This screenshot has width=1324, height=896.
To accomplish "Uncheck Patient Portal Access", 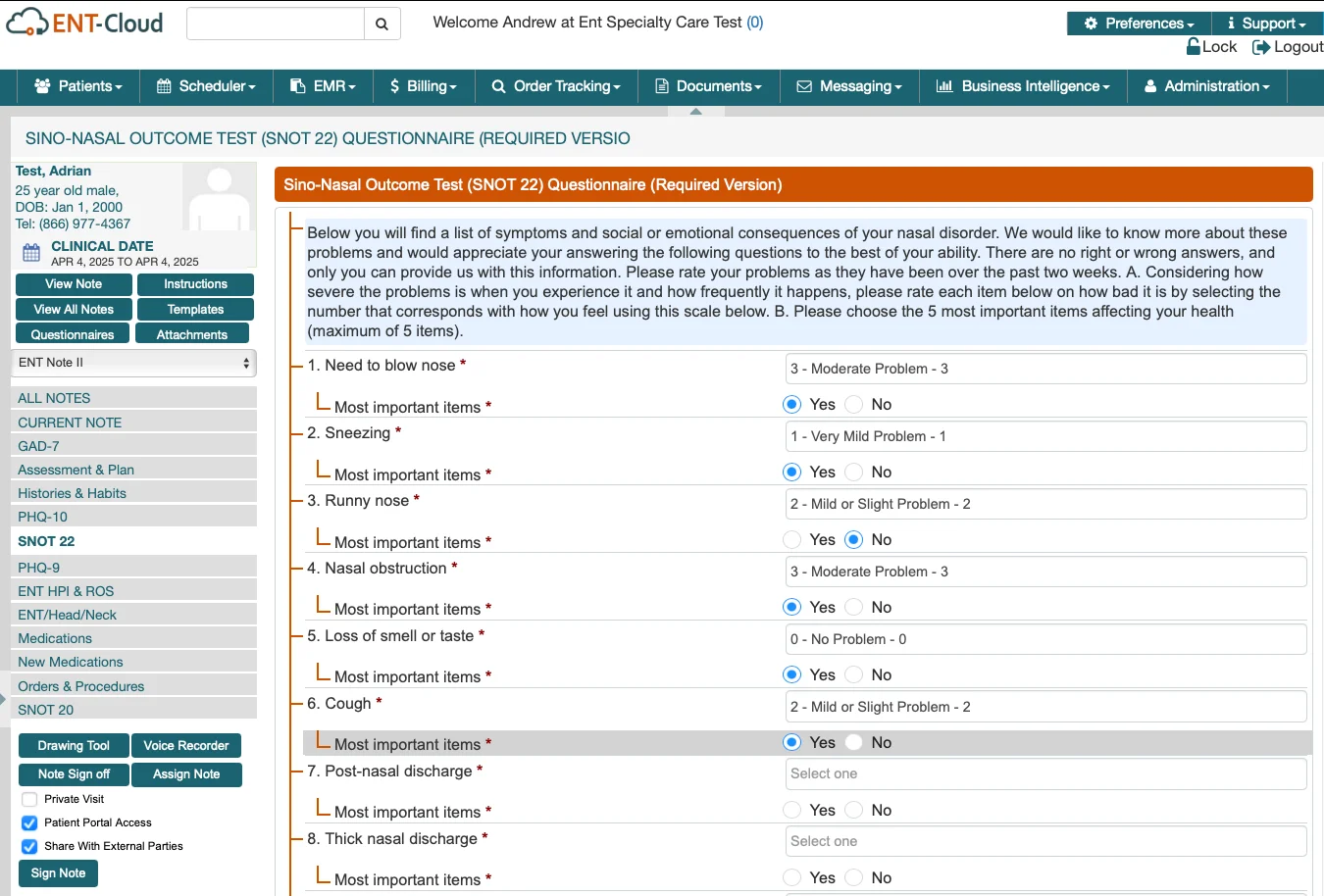I will pos(29,822).
